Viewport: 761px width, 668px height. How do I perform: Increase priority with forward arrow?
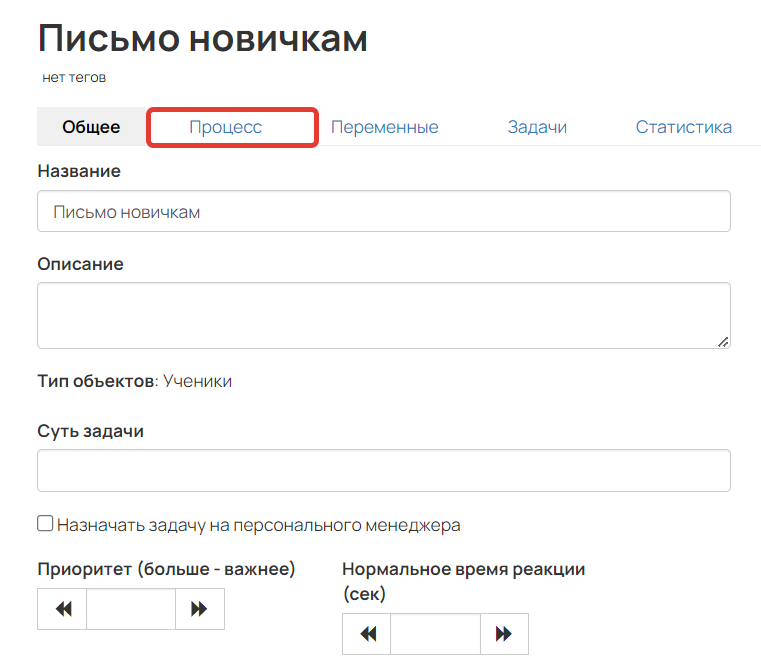tap(199, 609)
